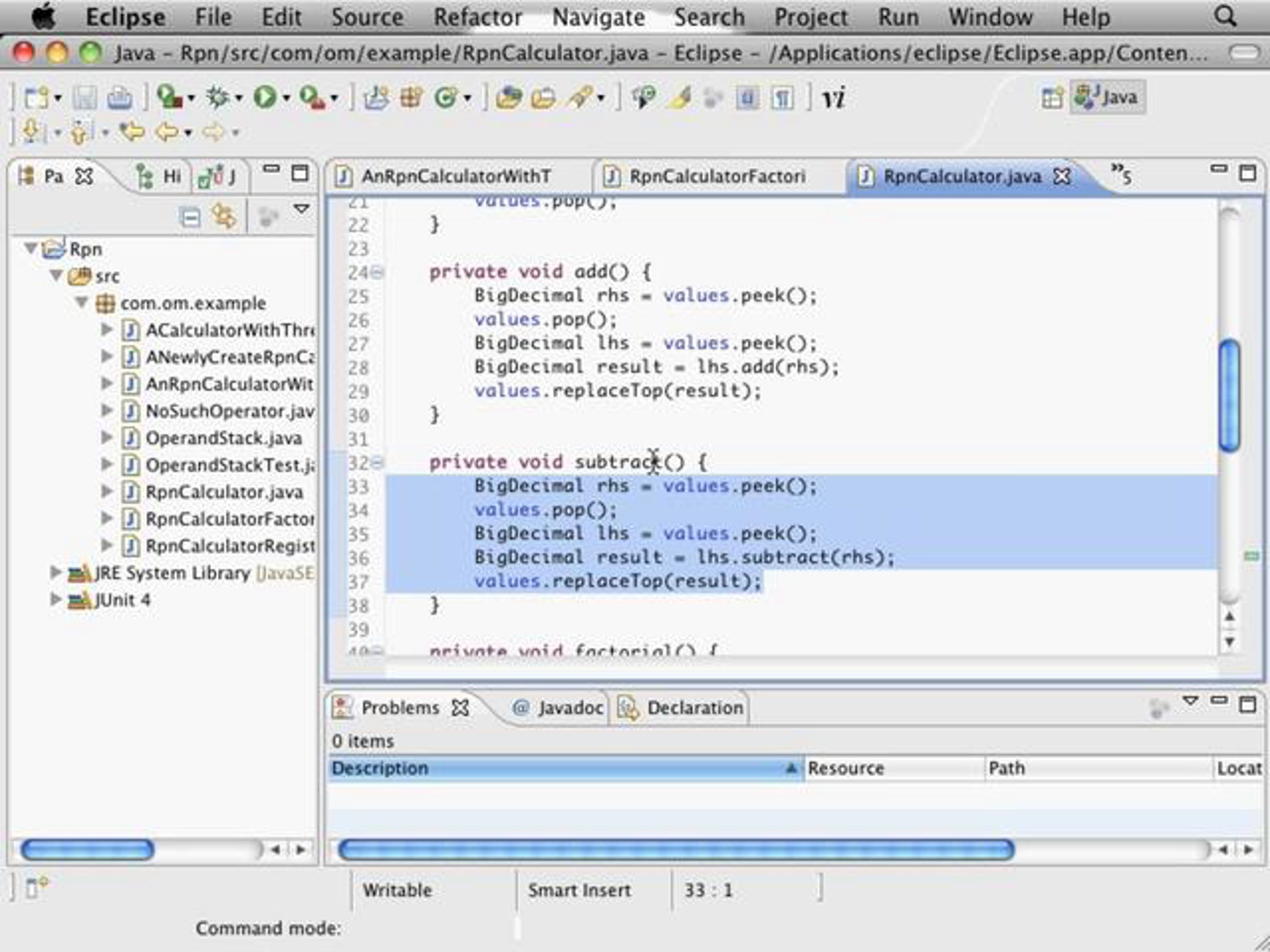Switch to Java perspective button
Image resolution: width=1270 pixels, height=952 pixels.
[x=1107, y=97]
